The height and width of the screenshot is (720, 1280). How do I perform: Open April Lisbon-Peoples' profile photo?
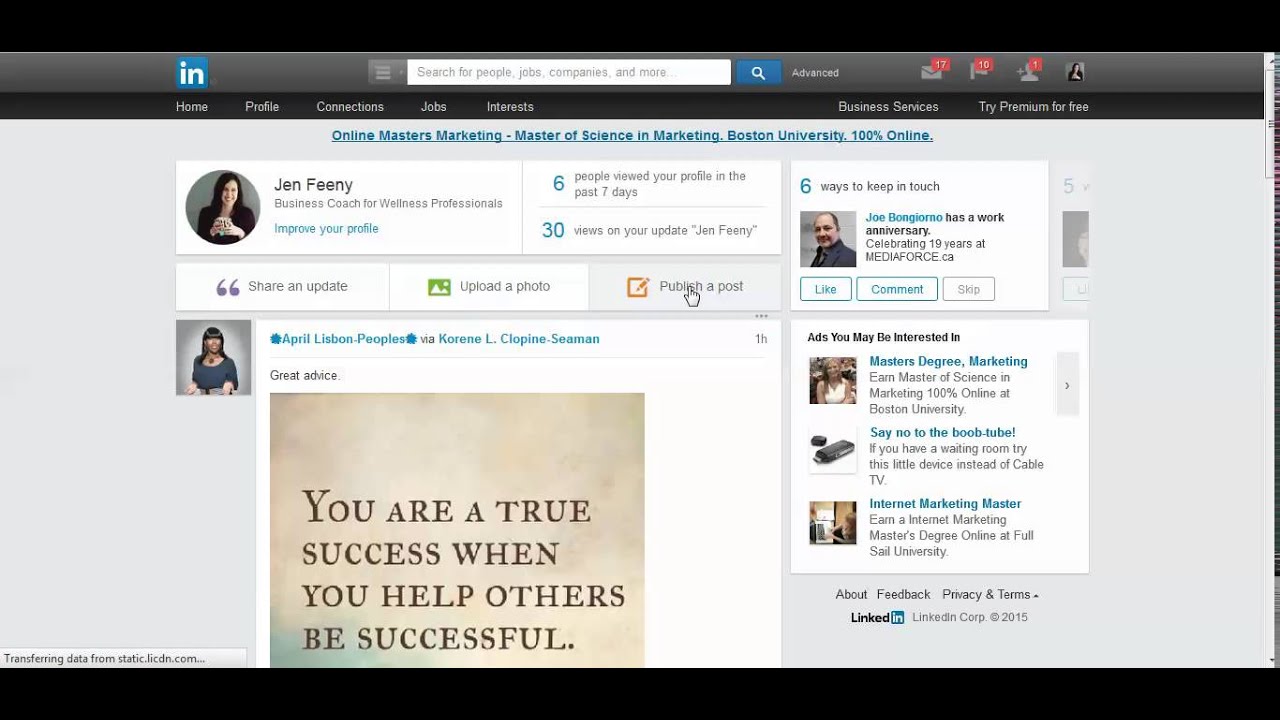pyautogui.click(x=214, y=357)
